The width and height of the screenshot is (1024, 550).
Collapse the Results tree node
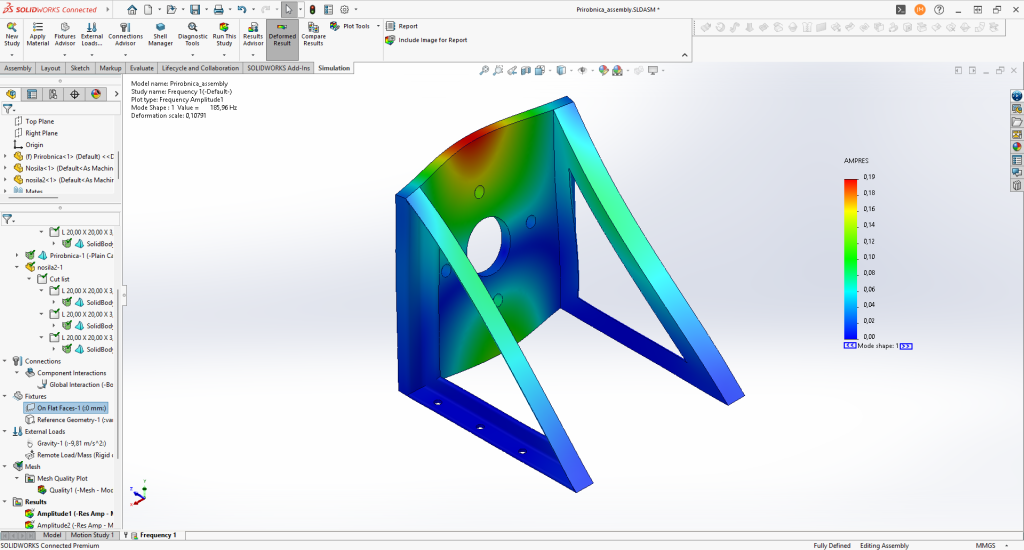pyautogui.click(x=5, y=502)
